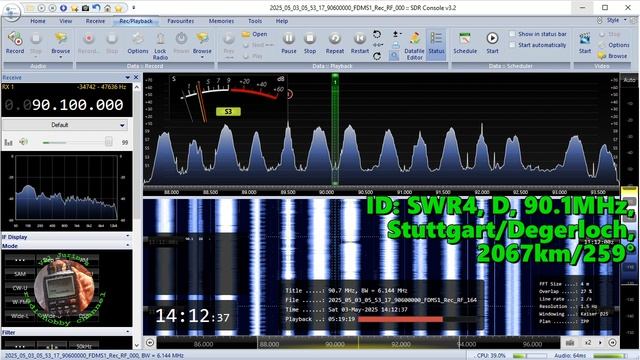The image size is (640, 360).
Task: Collapse the Filter section
Action: click(128, 332)
